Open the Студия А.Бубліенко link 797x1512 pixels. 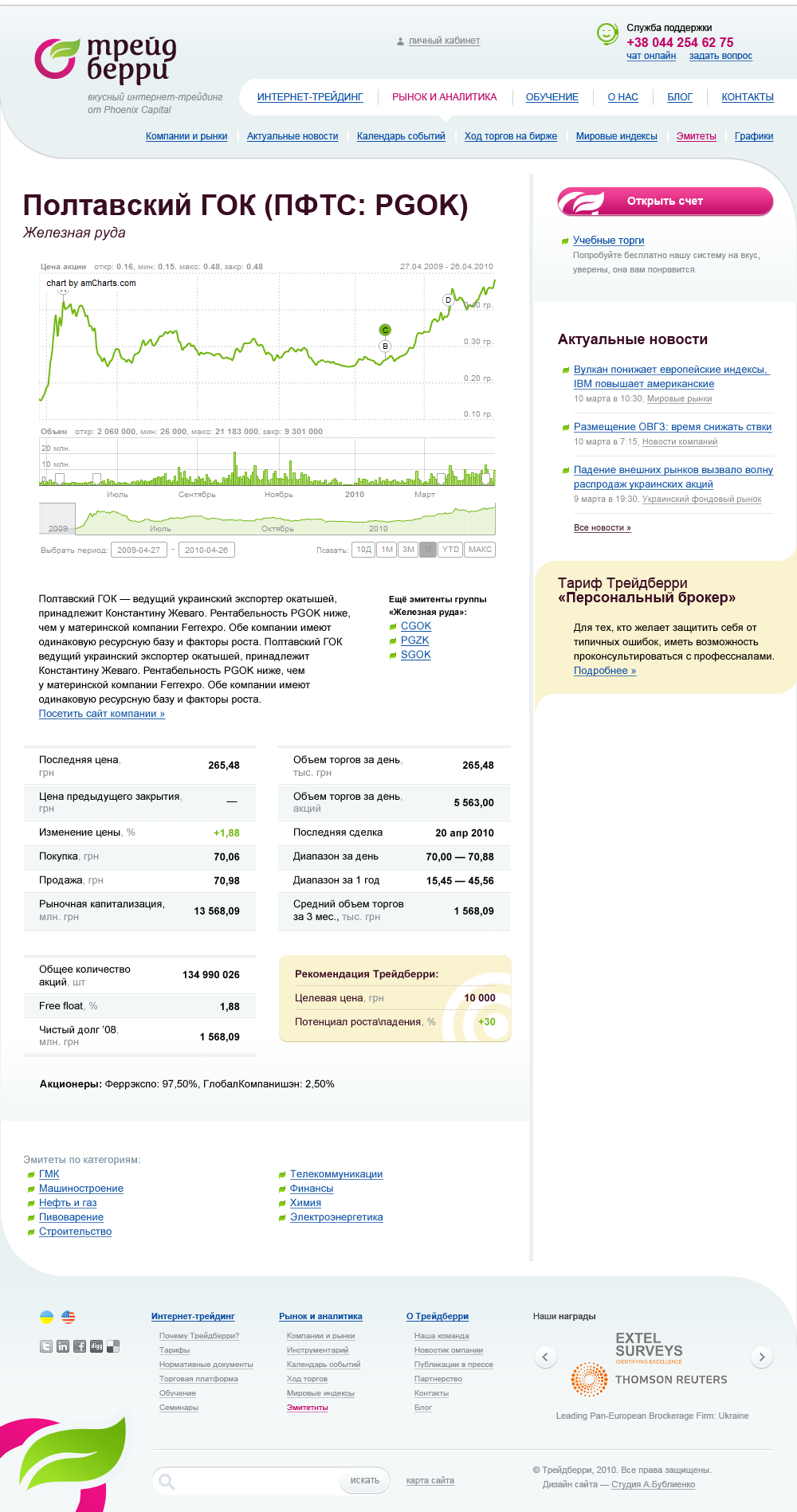pyautogui.click(x=654, y=1484)
